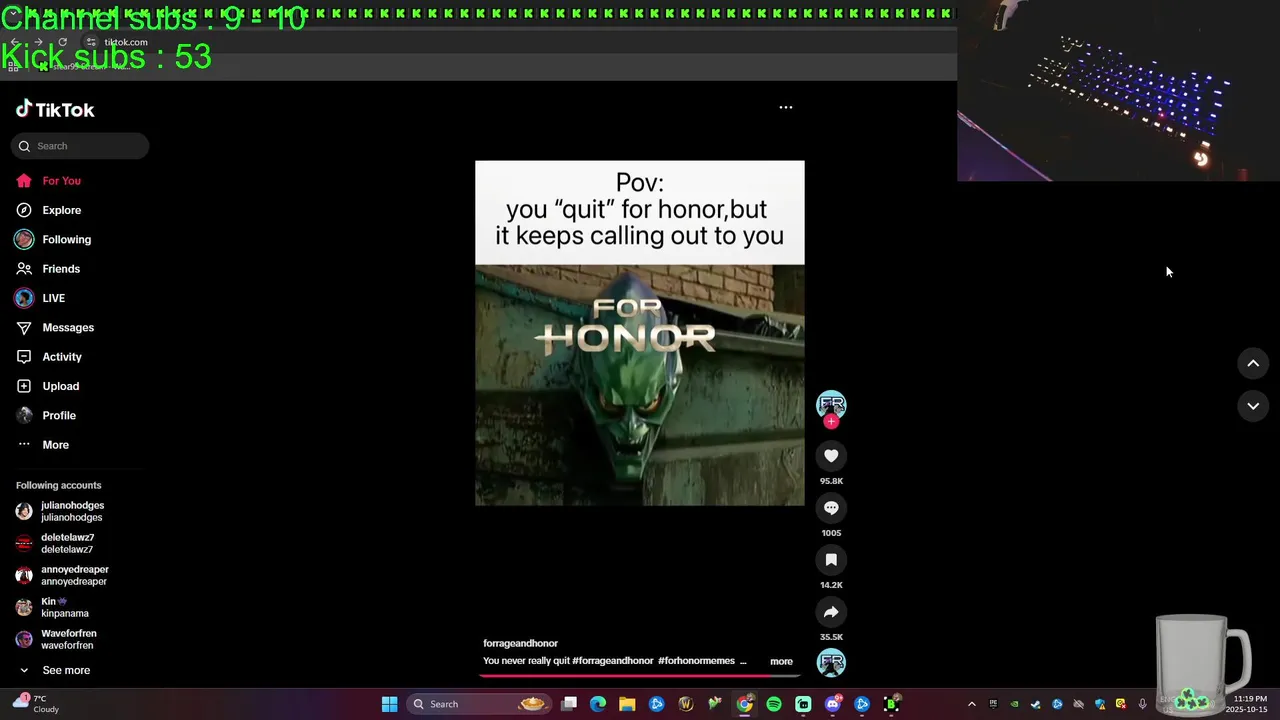The width and height of the screenshot is (1280, 720).
Task: Click the Upload plus-square icon
Action: pyautogui.click(x=24, y=386)
